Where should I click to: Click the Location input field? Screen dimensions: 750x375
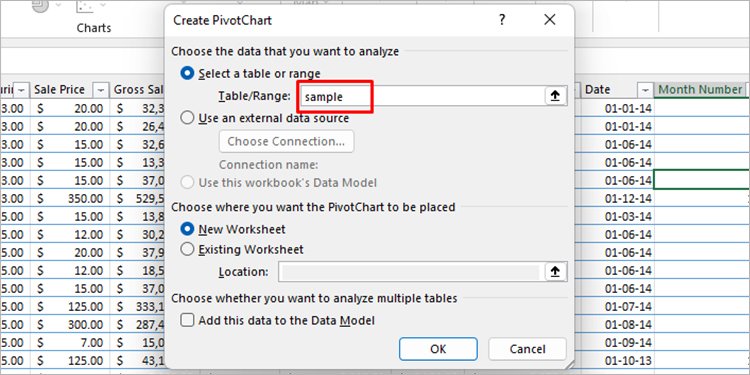coord(411,272)
